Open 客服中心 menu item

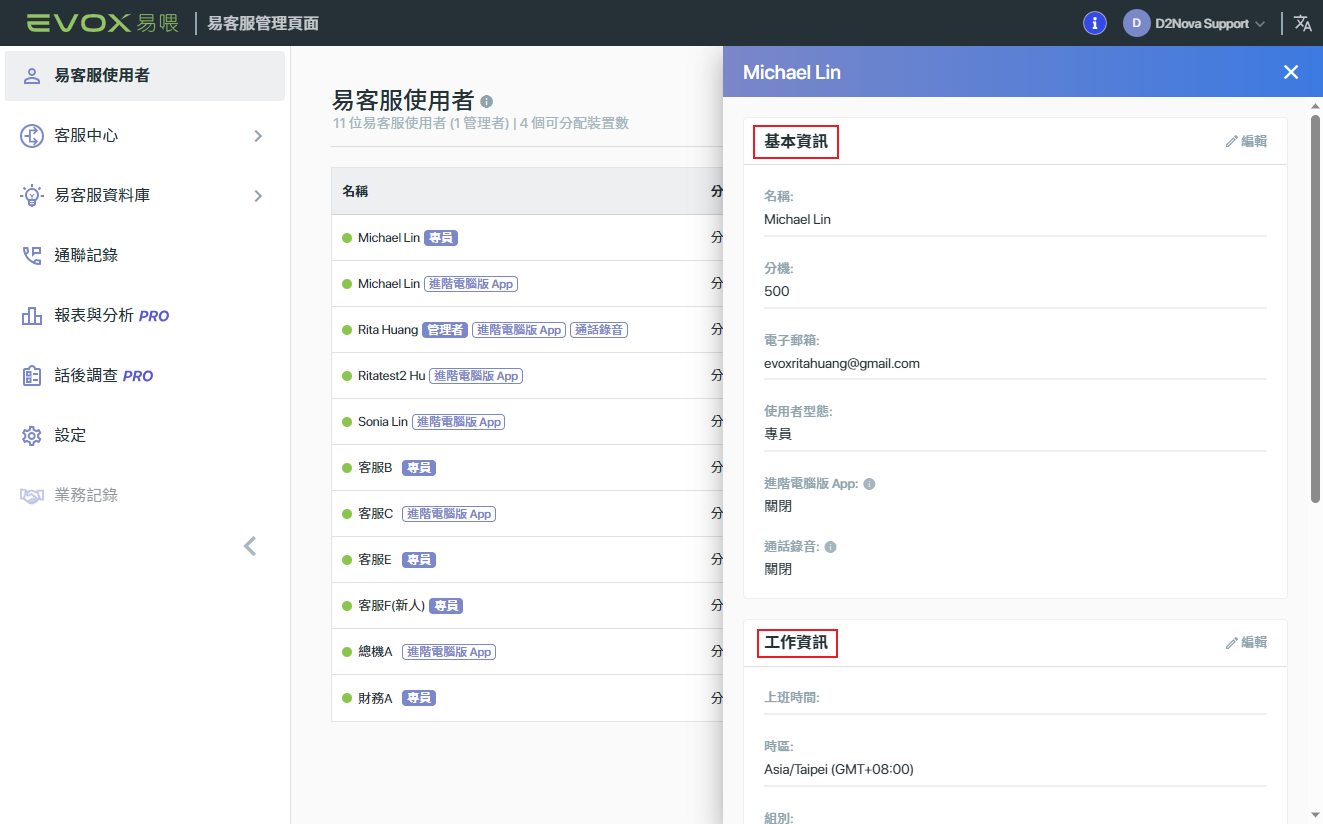(x=145, y=136)
